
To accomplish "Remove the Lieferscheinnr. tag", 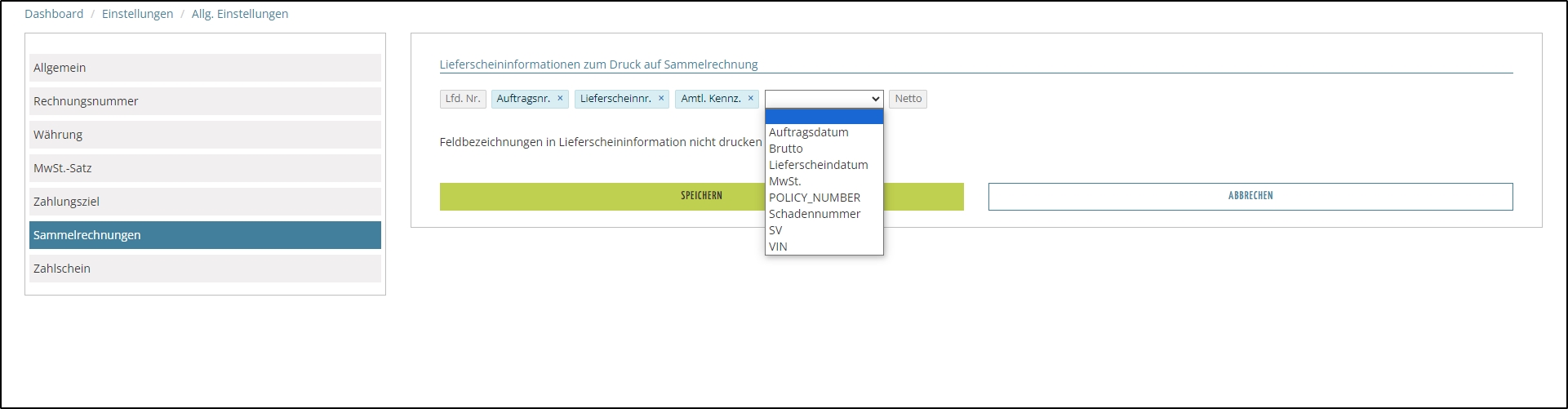I will (x=661, y=99).
